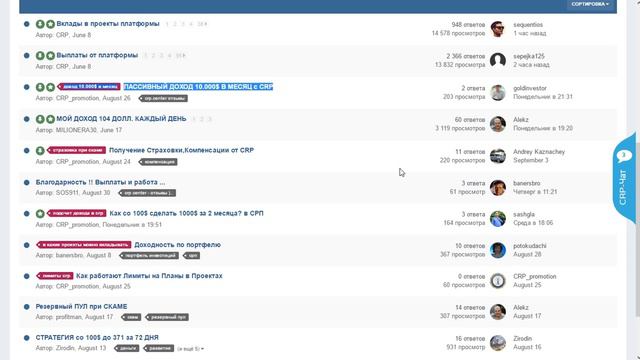
Task: Click unread dot of 'МОЙ ДОХОД 104 ДОЛЛ.'
Action: [x=27, y=119]
